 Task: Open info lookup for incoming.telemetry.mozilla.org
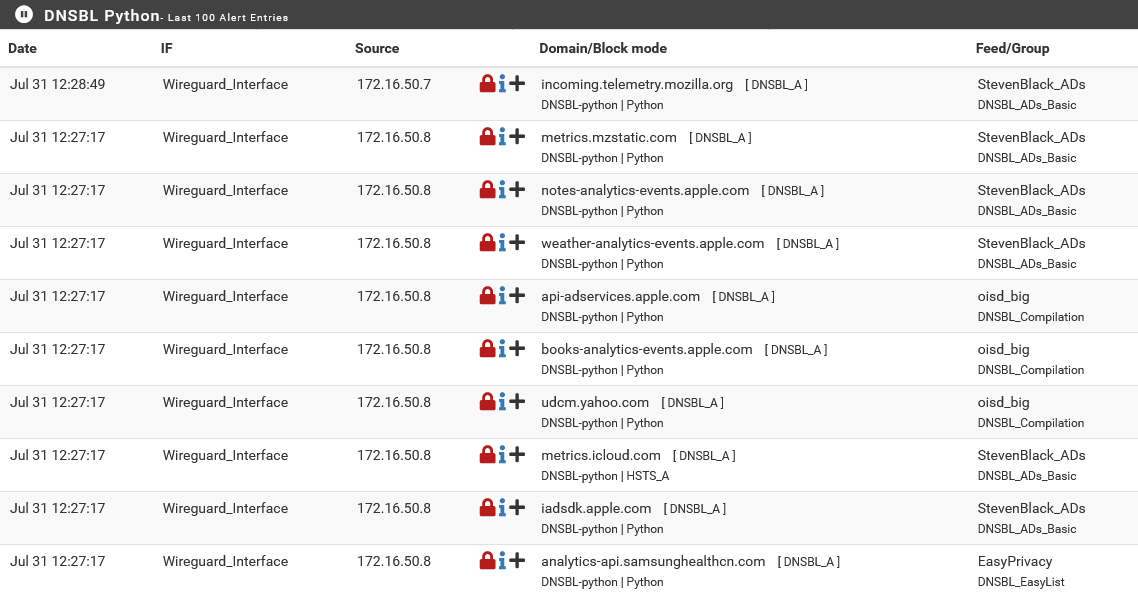[502, 84]
